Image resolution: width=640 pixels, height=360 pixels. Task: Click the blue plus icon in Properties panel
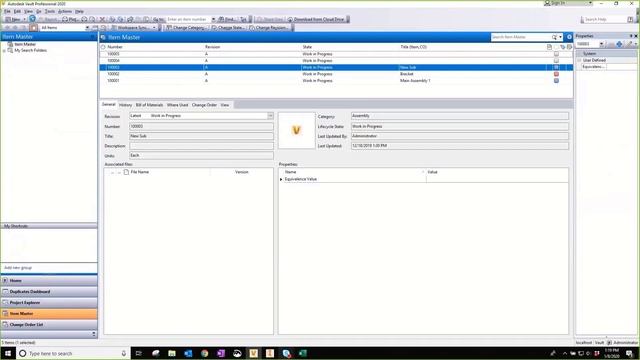click(x=619, y=44)
